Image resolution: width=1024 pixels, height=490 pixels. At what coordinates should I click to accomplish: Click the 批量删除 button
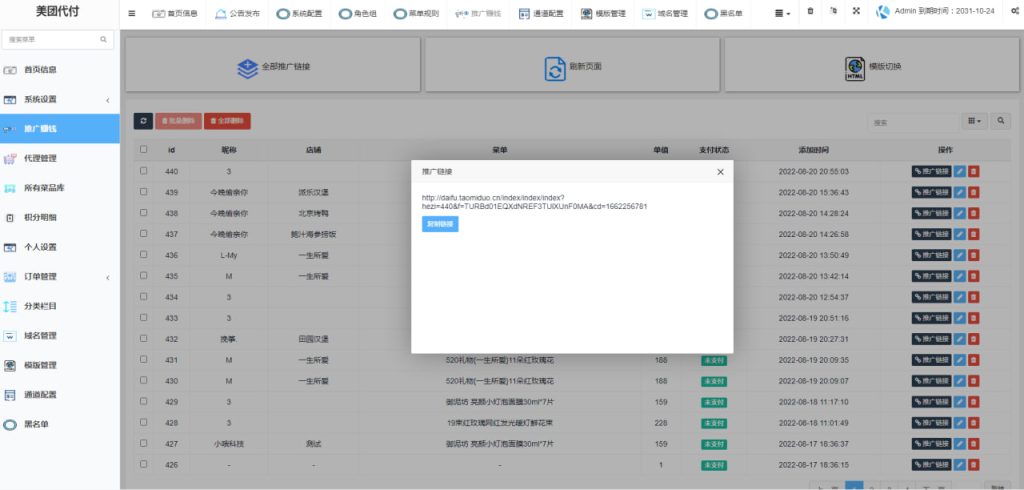point(178,121)
